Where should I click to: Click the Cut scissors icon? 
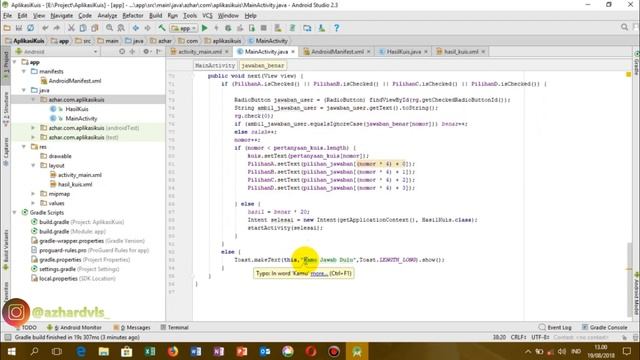point(71,28)
